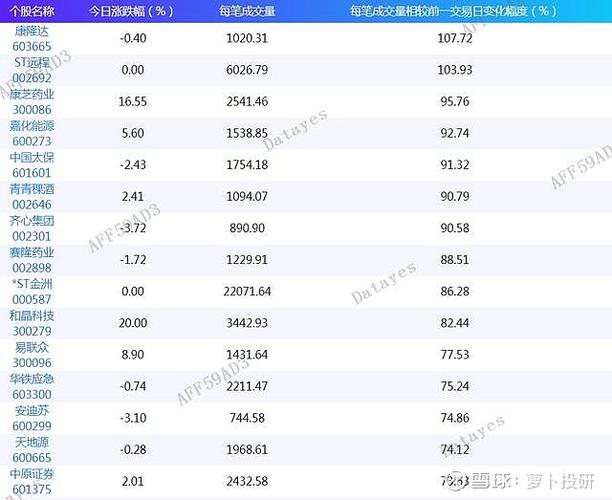Click volume value 6026.79
The width and height of the screenshot is (612, 500).
point(247,70)
